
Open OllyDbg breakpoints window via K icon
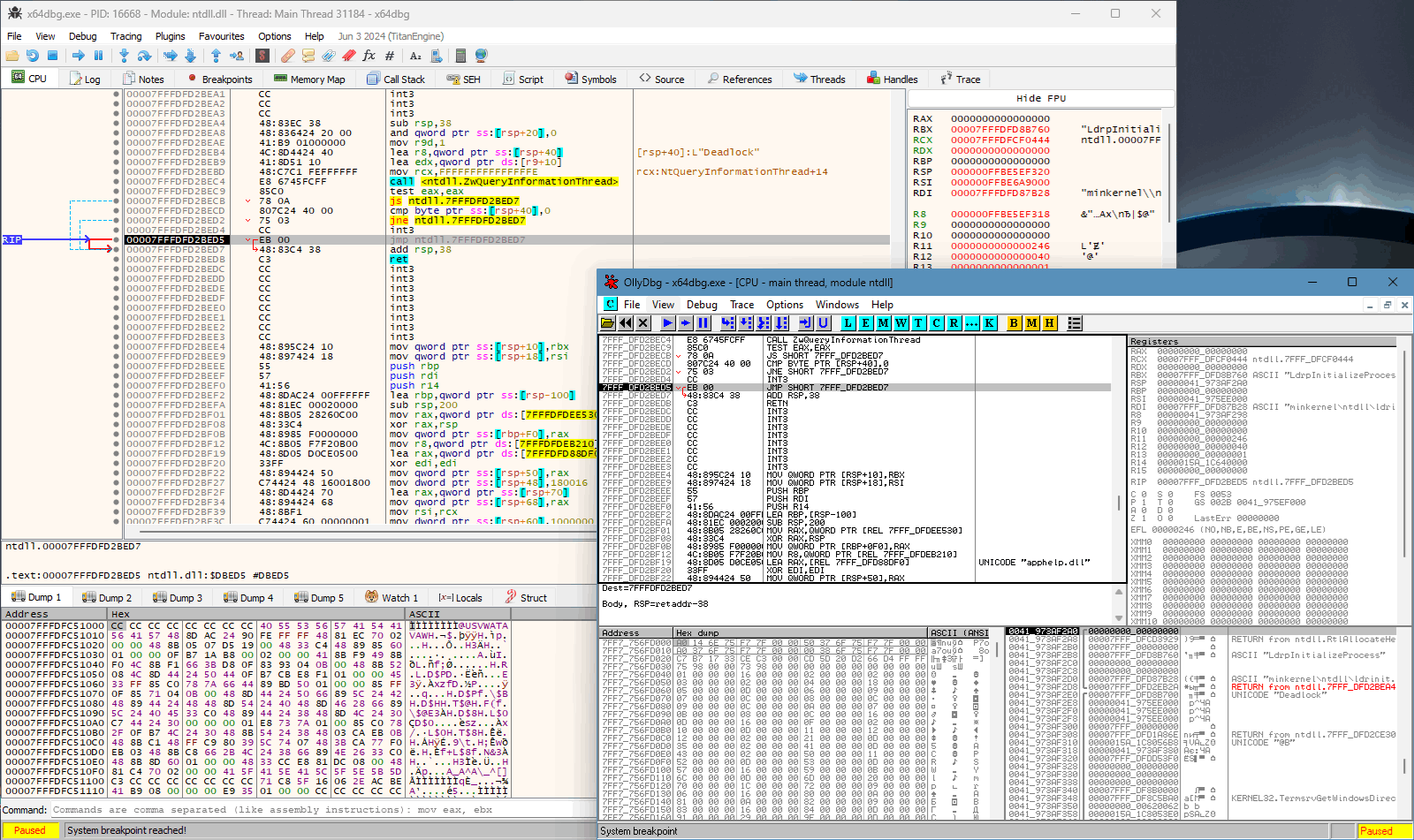click(x=988, y=323)
